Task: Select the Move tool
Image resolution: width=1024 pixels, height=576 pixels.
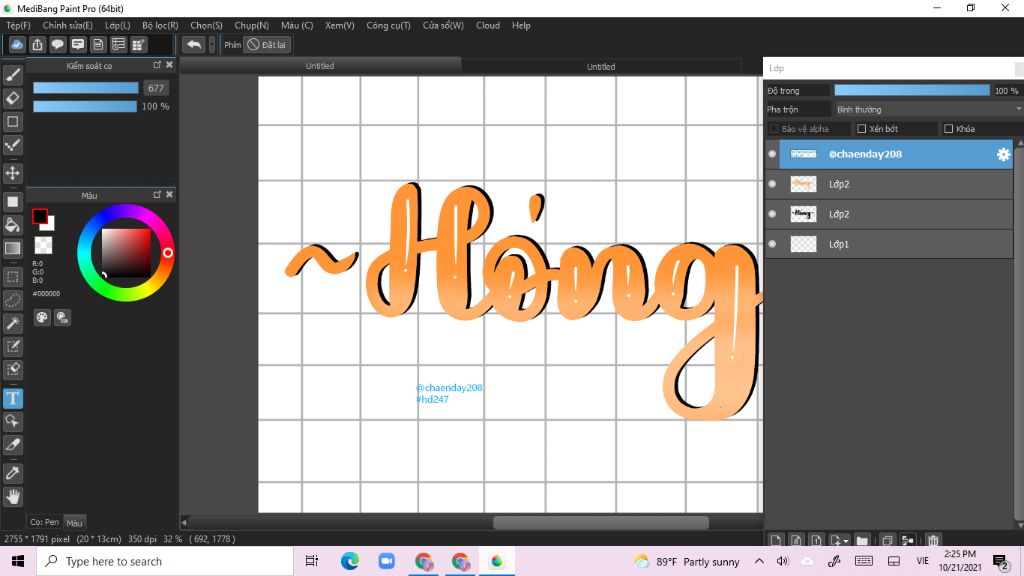Action: click(x=12, y=173)
